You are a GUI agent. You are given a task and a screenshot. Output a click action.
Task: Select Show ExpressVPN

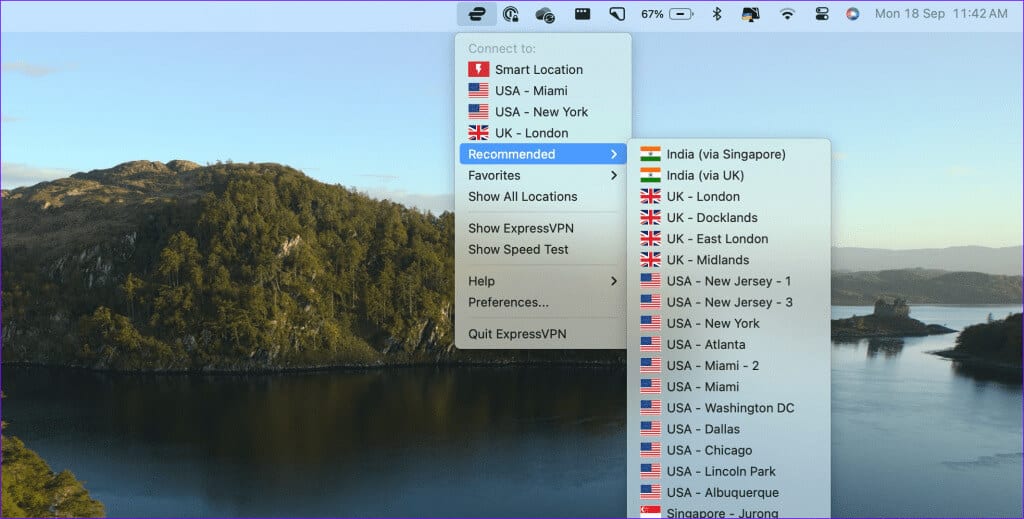click(543, 228)
